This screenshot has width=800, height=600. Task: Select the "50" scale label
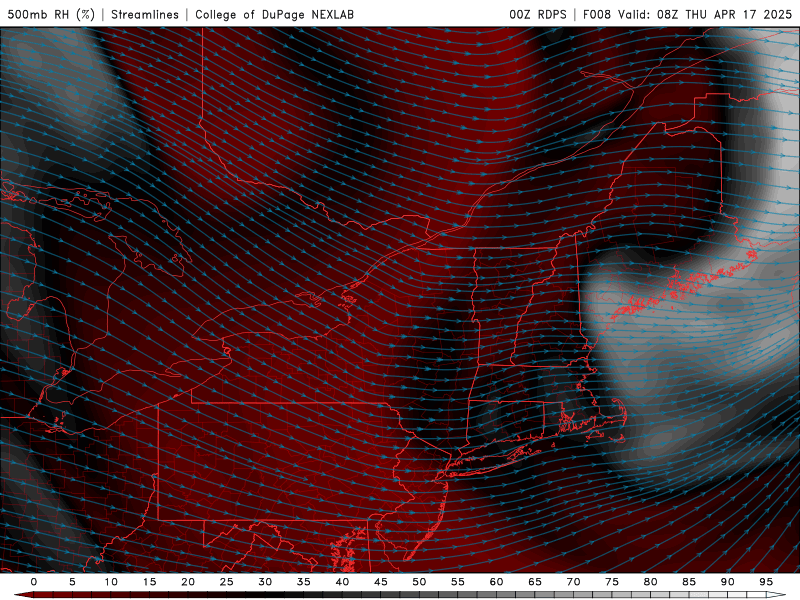pyautogui.click(x=419, y=582)
